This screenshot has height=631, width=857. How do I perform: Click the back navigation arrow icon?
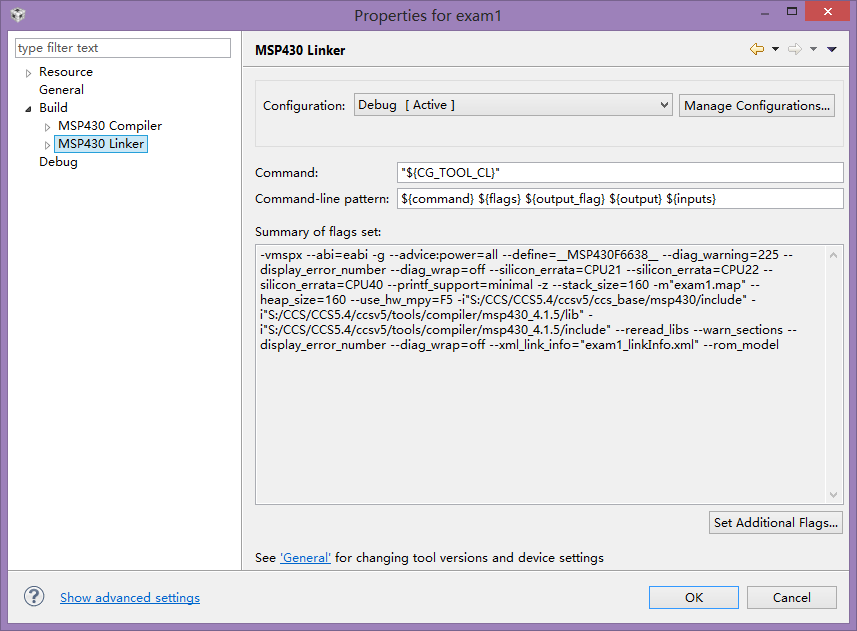[x=757, y=49]
